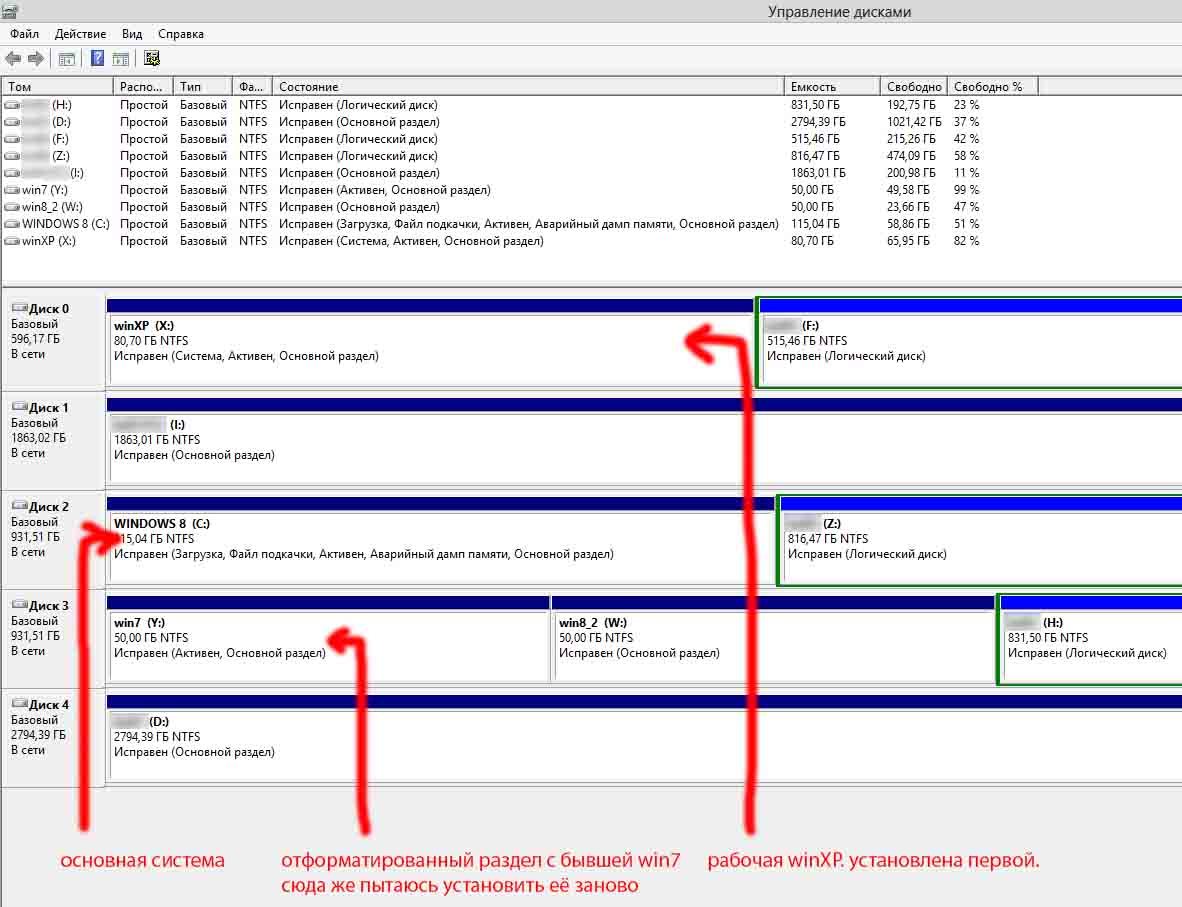Click status 'Исправен (Система, Активен, Основной раздел)' in list
The height and width of the screenshot is (907, 1182).
pos(411,241)
